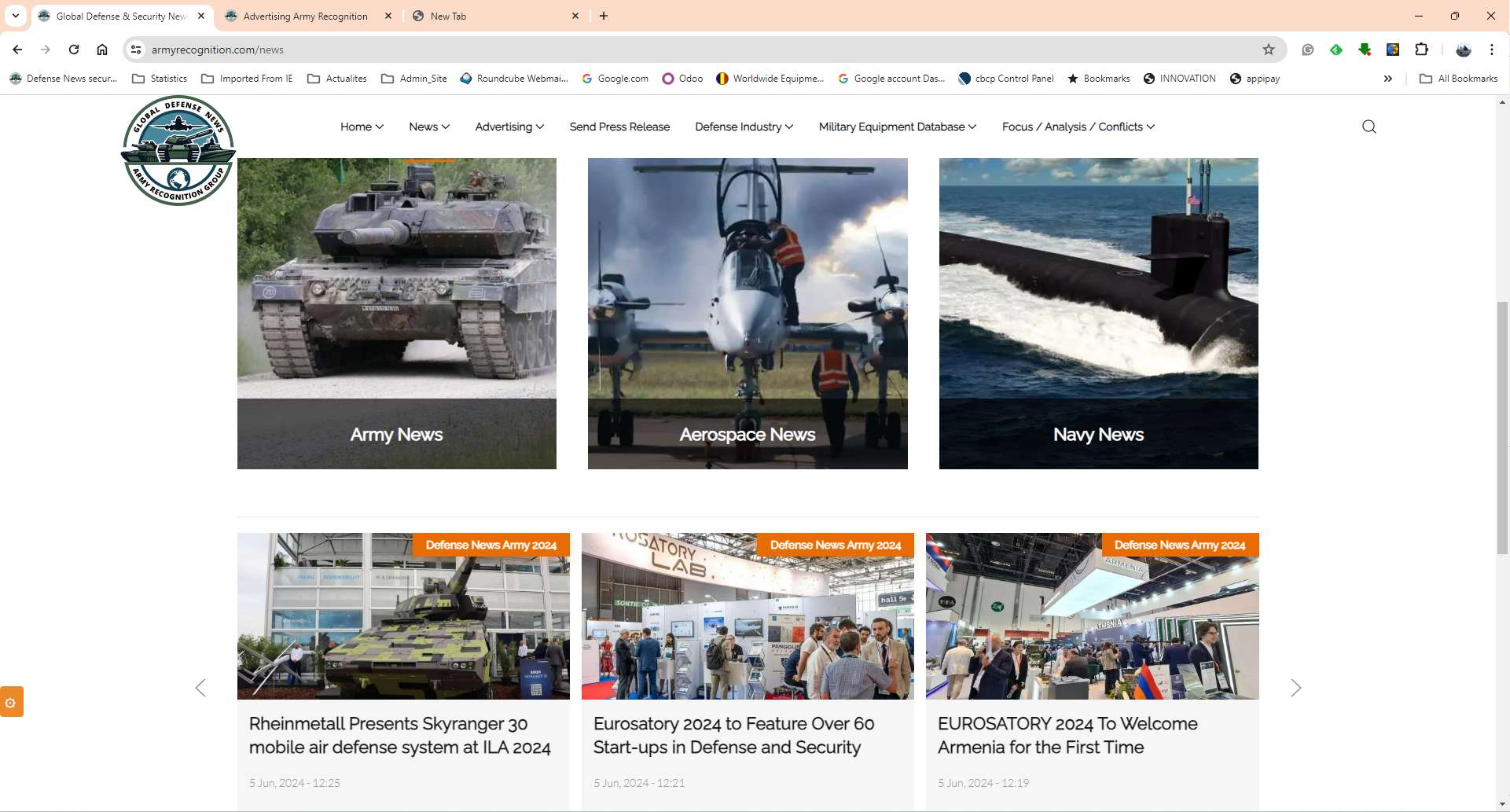Click the Army Recognition Group logo
1510x812 pixels.
coord(178,151)
